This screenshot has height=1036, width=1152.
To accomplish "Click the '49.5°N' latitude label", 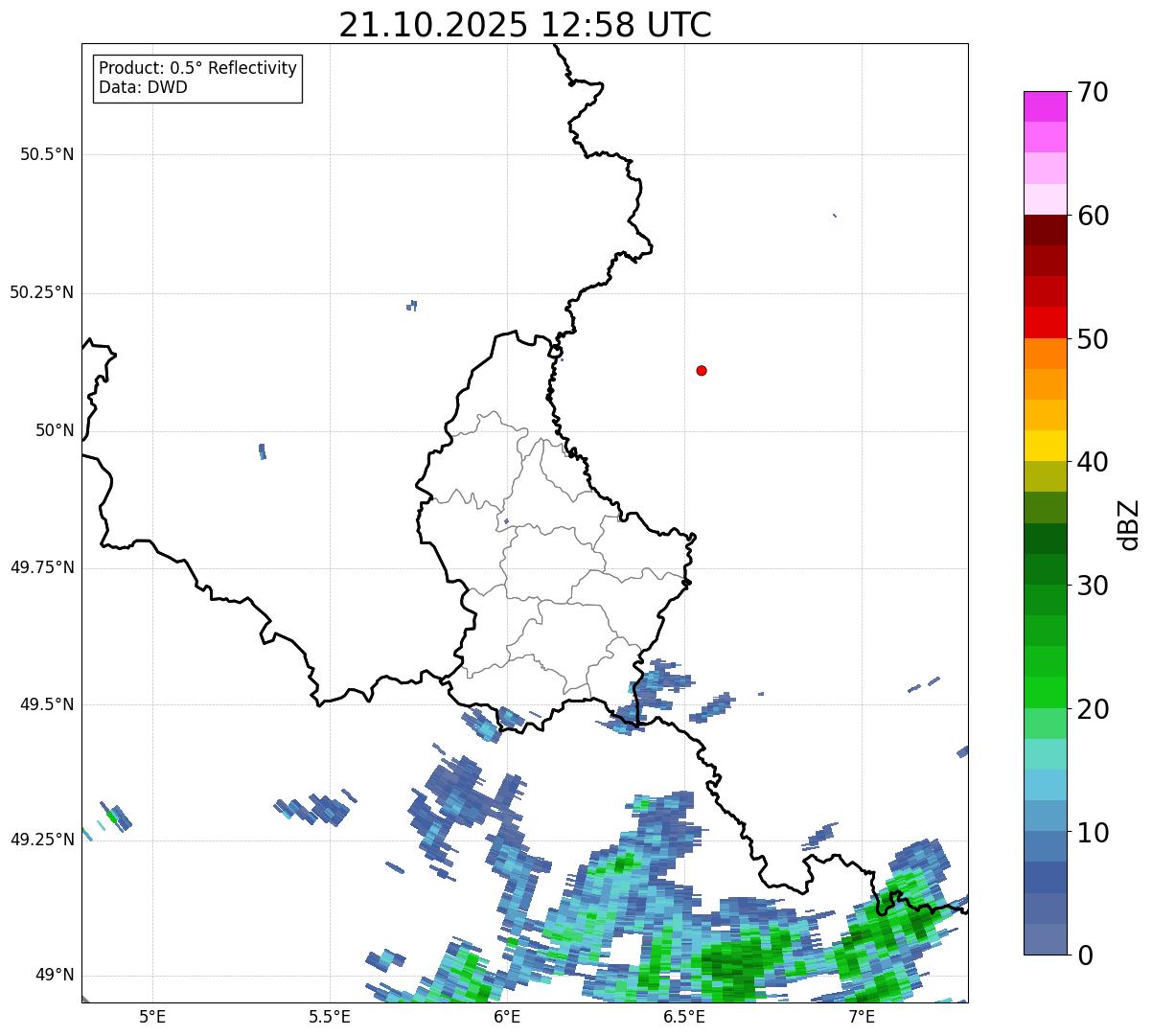I will (47, 704).
